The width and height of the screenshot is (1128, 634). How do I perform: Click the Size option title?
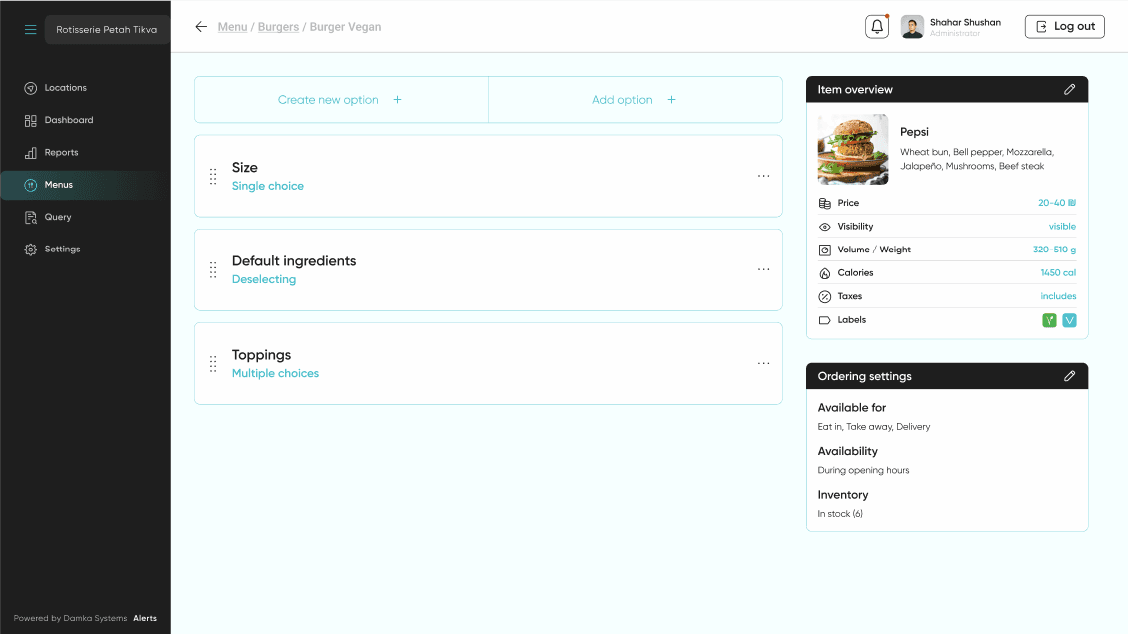coord(245,167)
